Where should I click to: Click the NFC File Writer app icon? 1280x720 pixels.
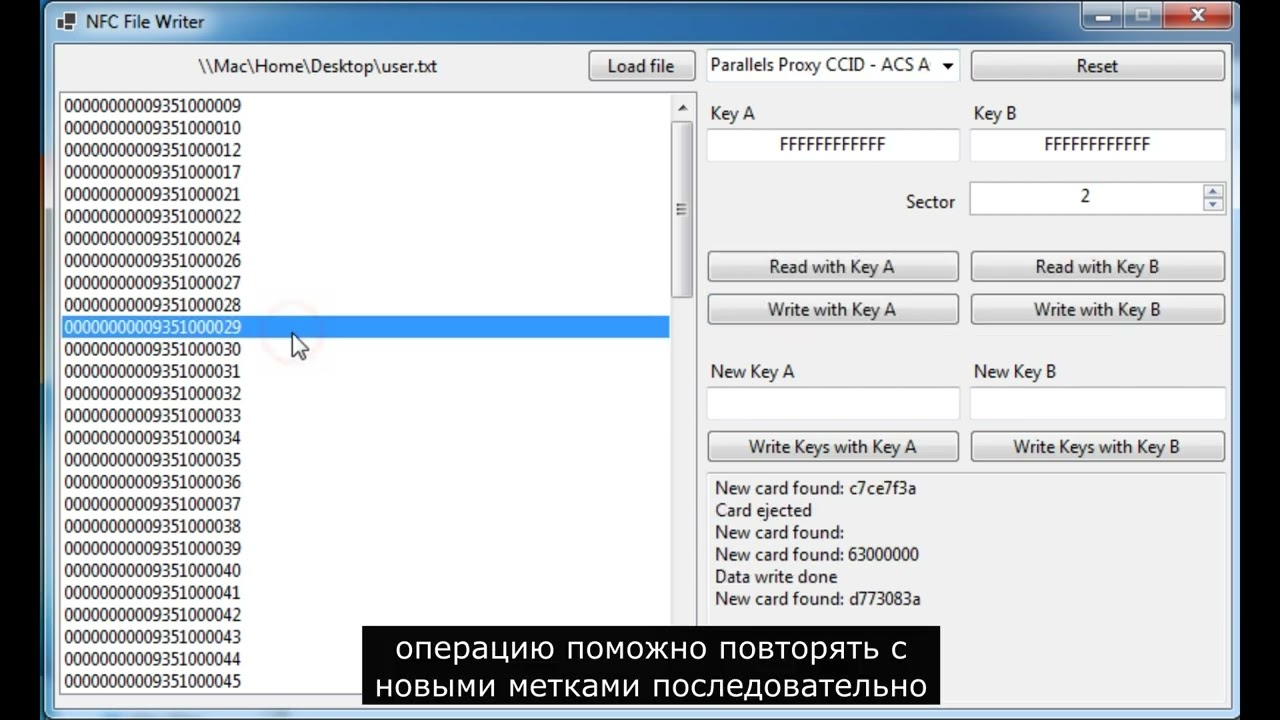coord(66,21)
